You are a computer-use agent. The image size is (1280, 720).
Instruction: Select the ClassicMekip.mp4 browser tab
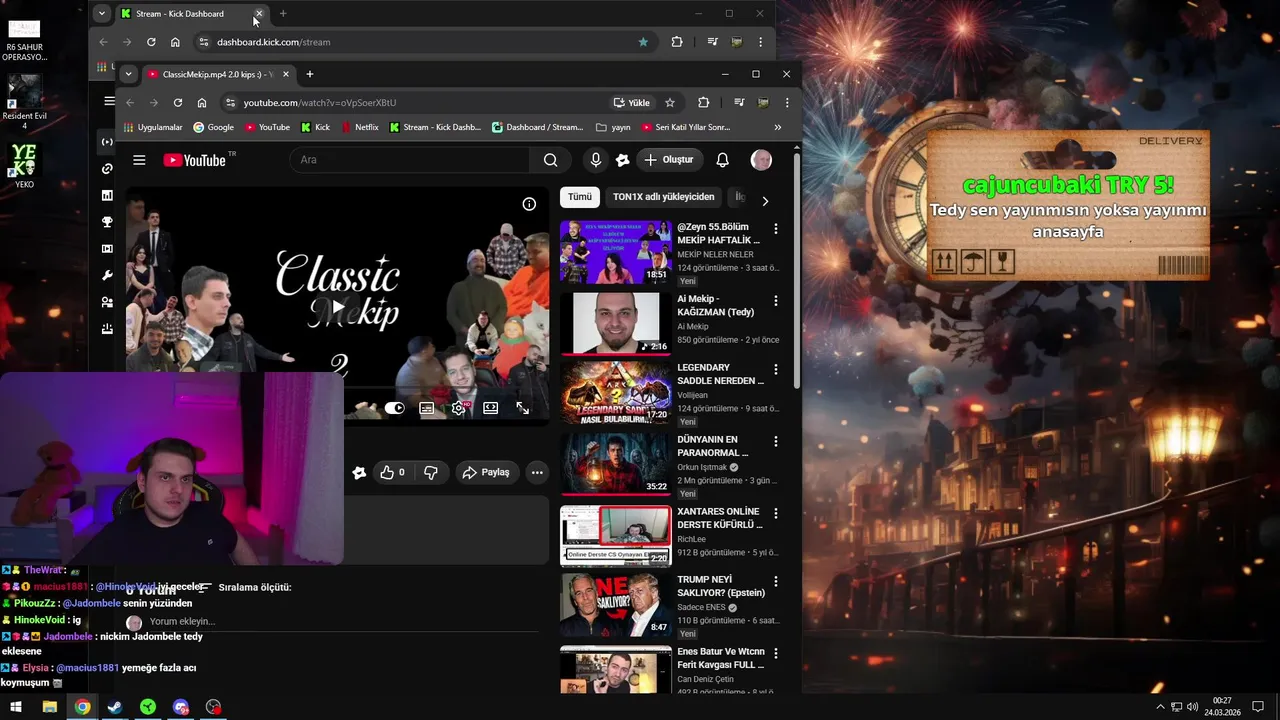pyautogui.click(x=218, y=74)
